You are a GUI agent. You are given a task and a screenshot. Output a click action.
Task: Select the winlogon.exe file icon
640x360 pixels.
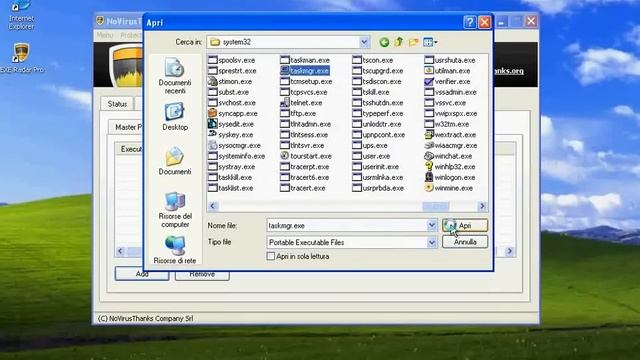(x=429, y=177)
